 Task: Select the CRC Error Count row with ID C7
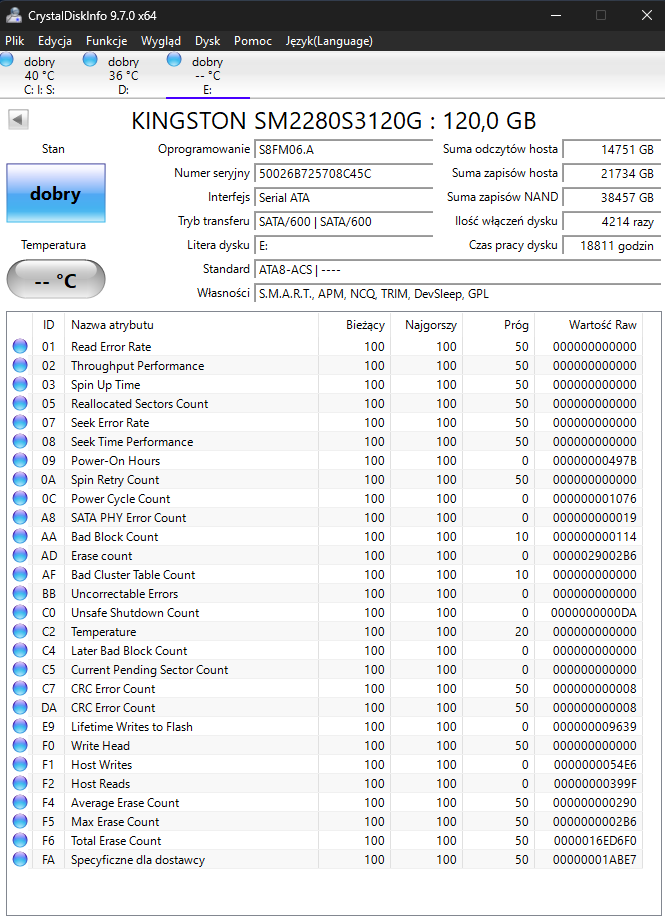pyautogui.click(x=325, y=688)
